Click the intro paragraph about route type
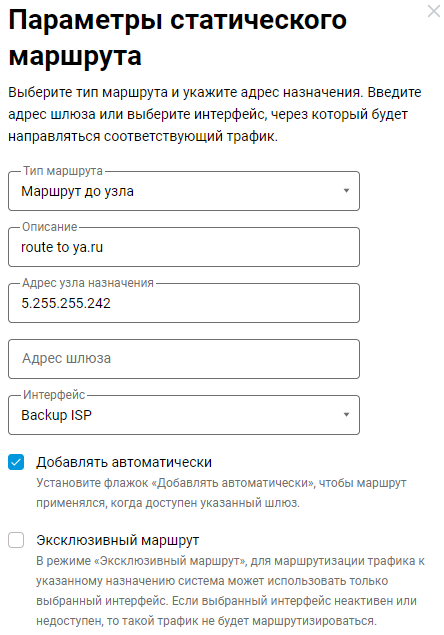Image resolution: width=444 pixels, height=635 pixels. pyautogui.click(x=215, y=115)
